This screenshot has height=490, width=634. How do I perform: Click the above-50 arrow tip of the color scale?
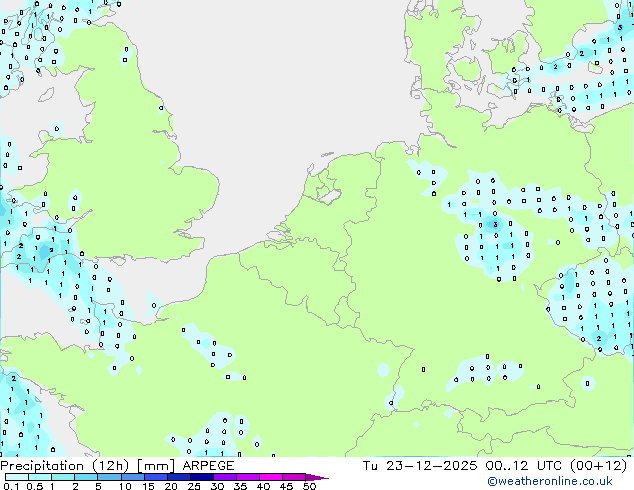317,477
